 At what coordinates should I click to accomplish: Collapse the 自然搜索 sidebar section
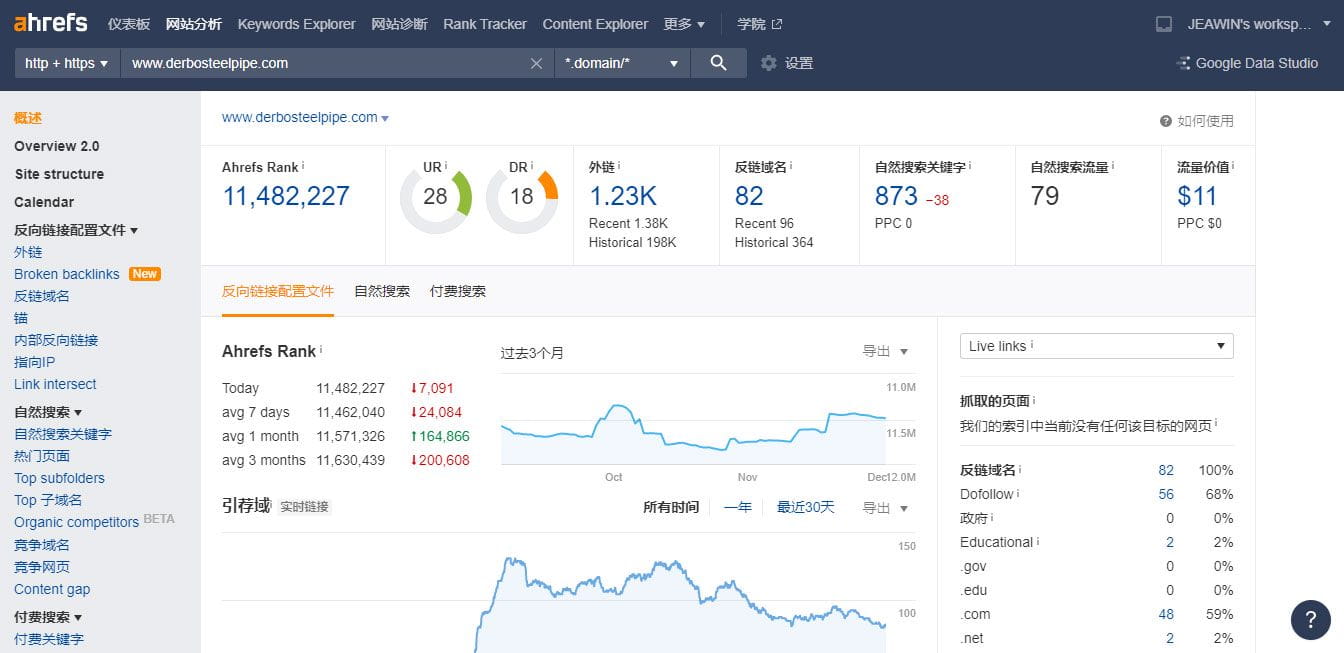(x=48, y=412)
